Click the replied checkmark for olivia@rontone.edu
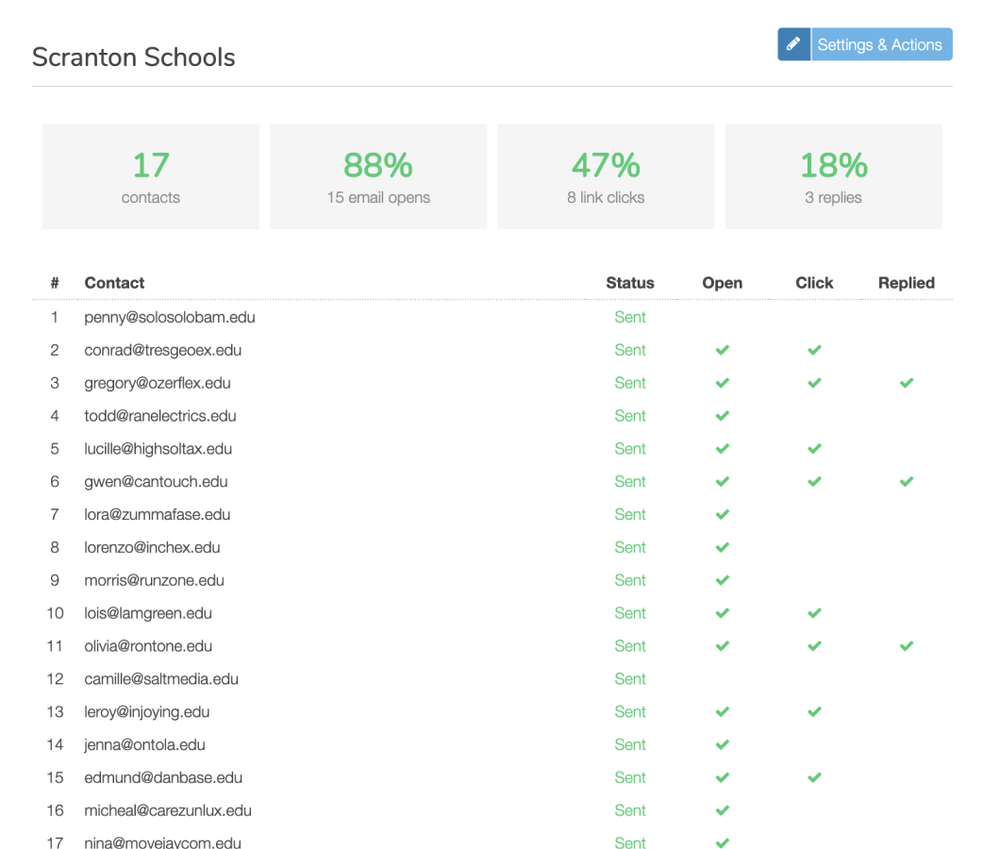 [x=906, y=646]
